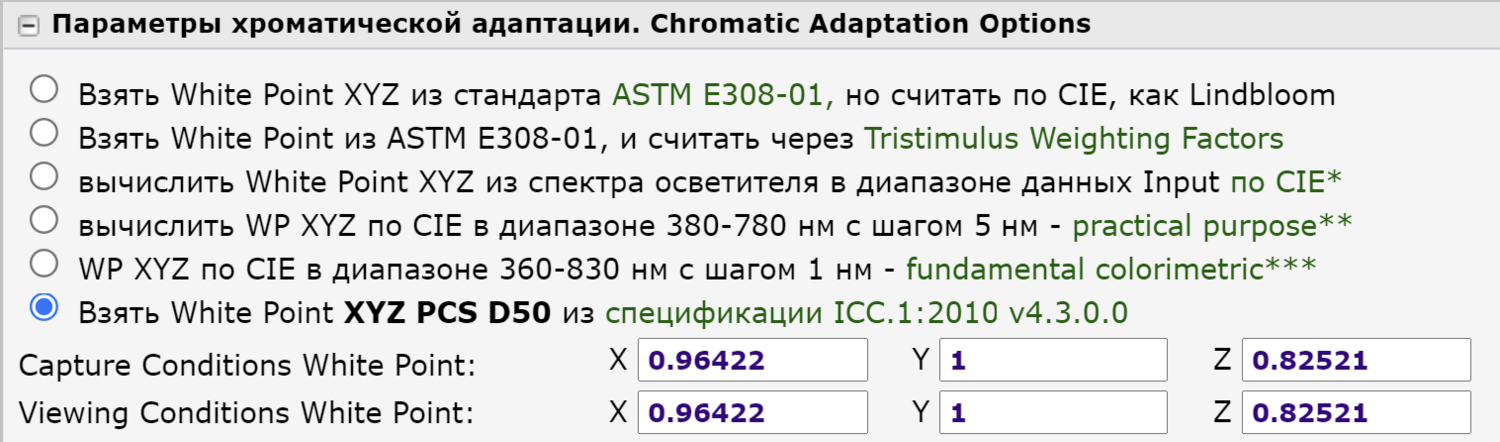The height and width of the screenshot is (442, 1500).
Task: Select ASTM E308-01 Lindbloom white point option
Action: [44, 91]
